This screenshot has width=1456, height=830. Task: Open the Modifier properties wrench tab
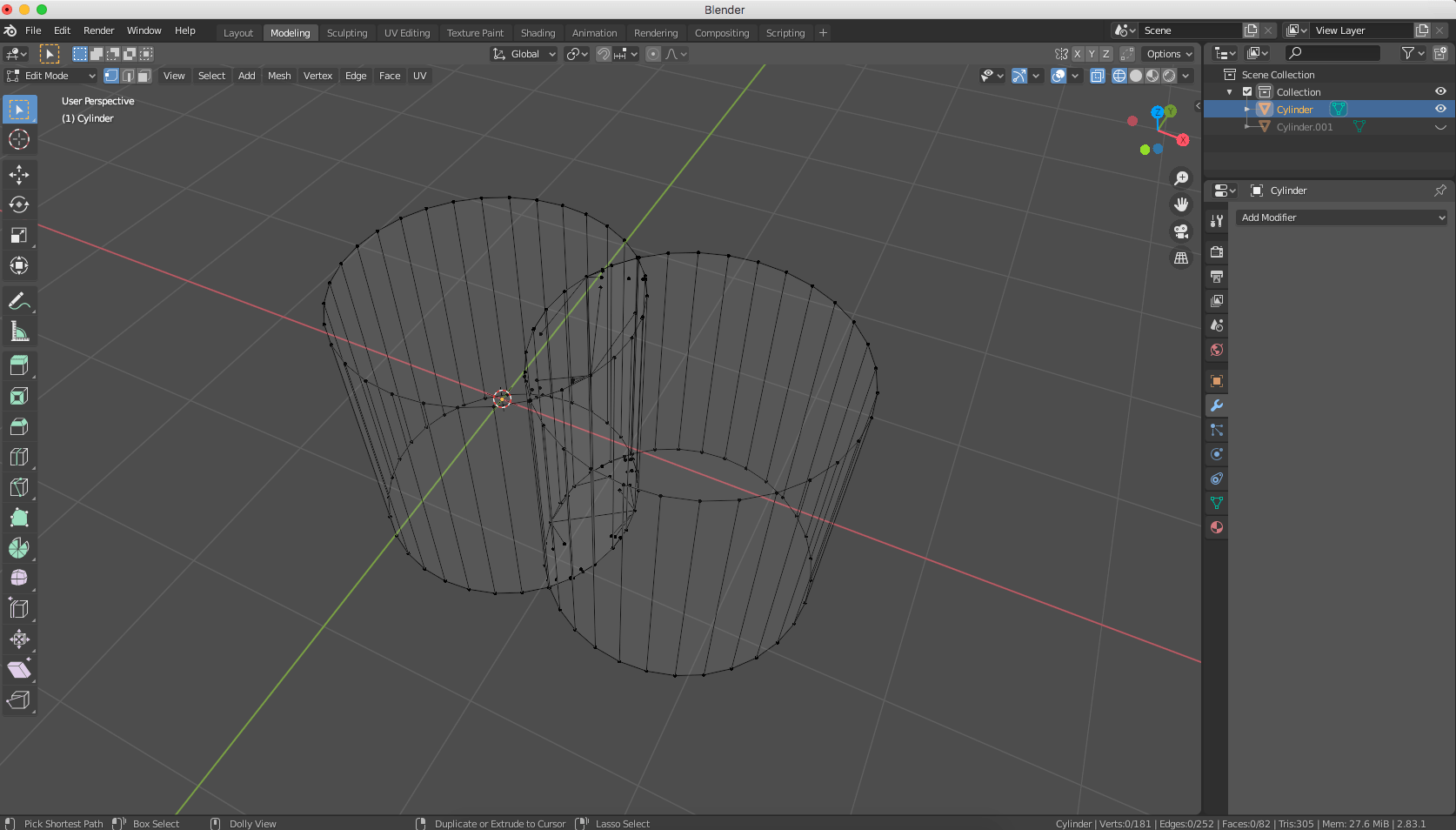(1217, 405)
